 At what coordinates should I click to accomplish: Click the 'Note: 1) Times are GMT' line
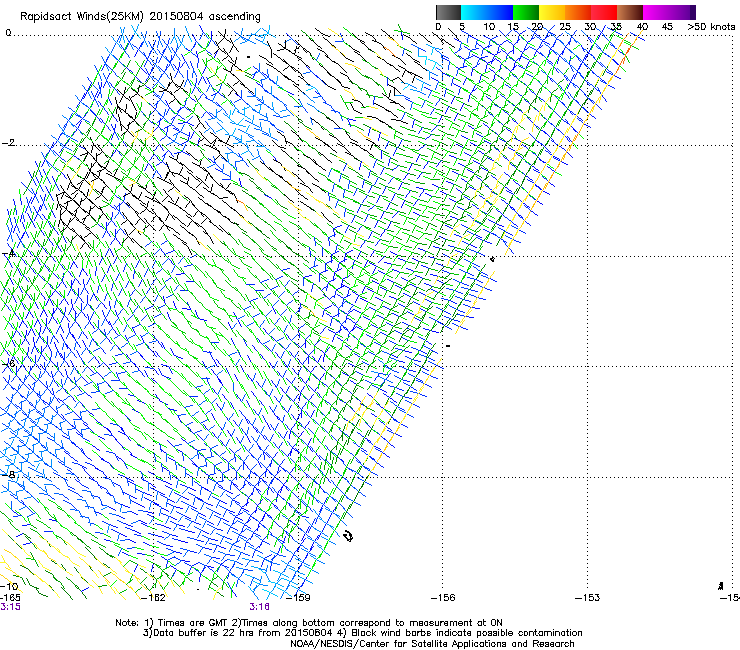(309, 623)
